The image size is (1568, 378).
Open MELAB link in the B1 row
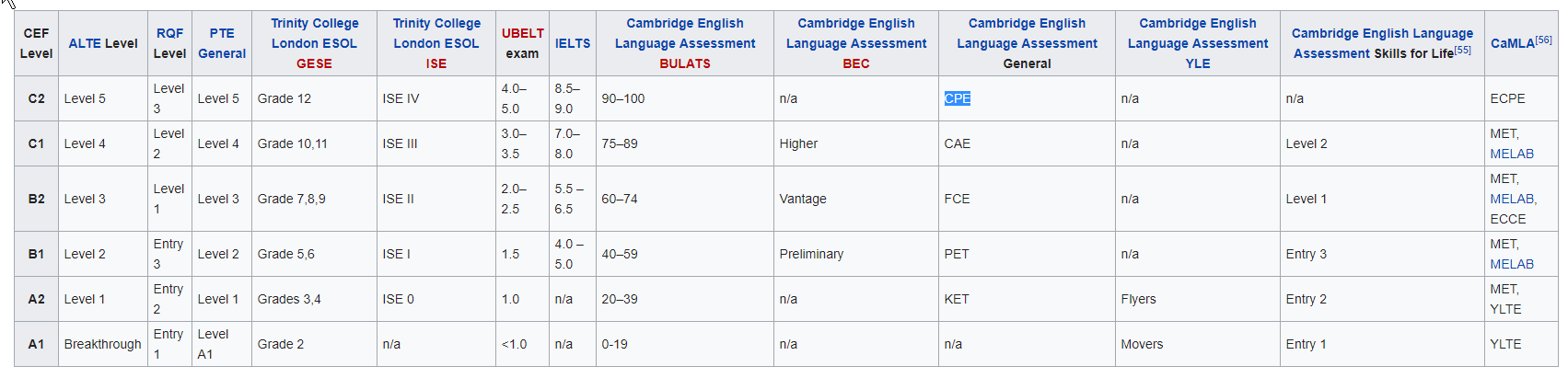point(1512,264)
